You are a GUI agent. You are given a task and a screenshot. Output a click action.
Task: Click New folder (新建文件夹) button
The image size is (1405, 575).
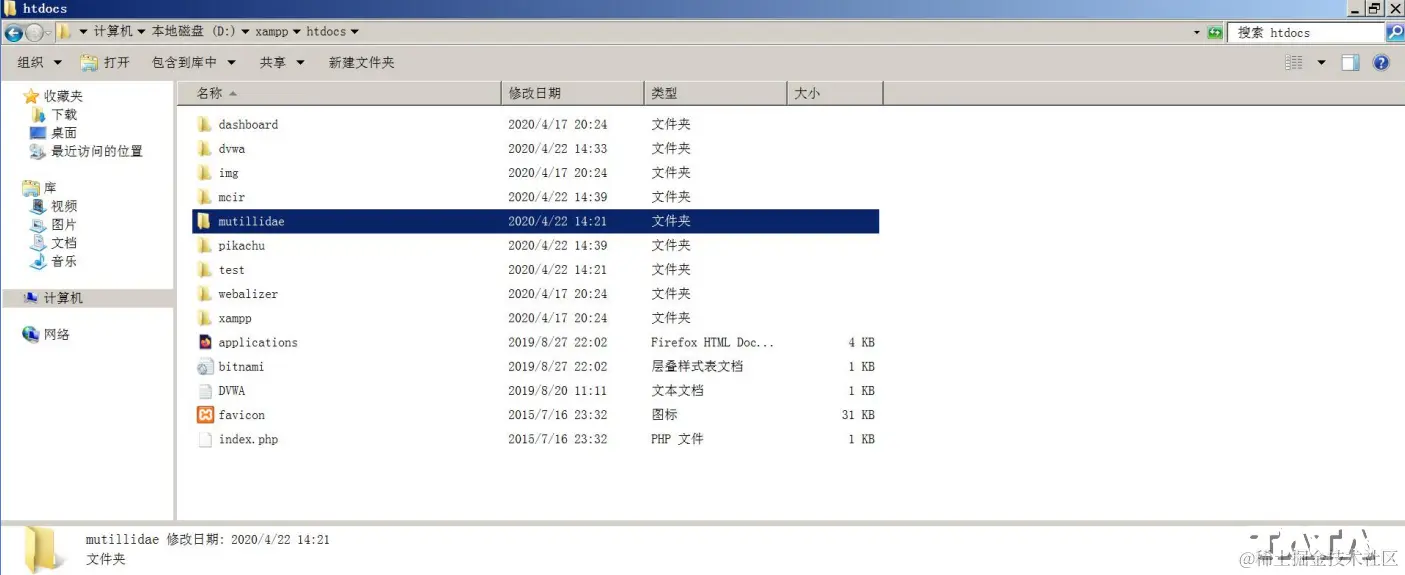click(362, 62)
